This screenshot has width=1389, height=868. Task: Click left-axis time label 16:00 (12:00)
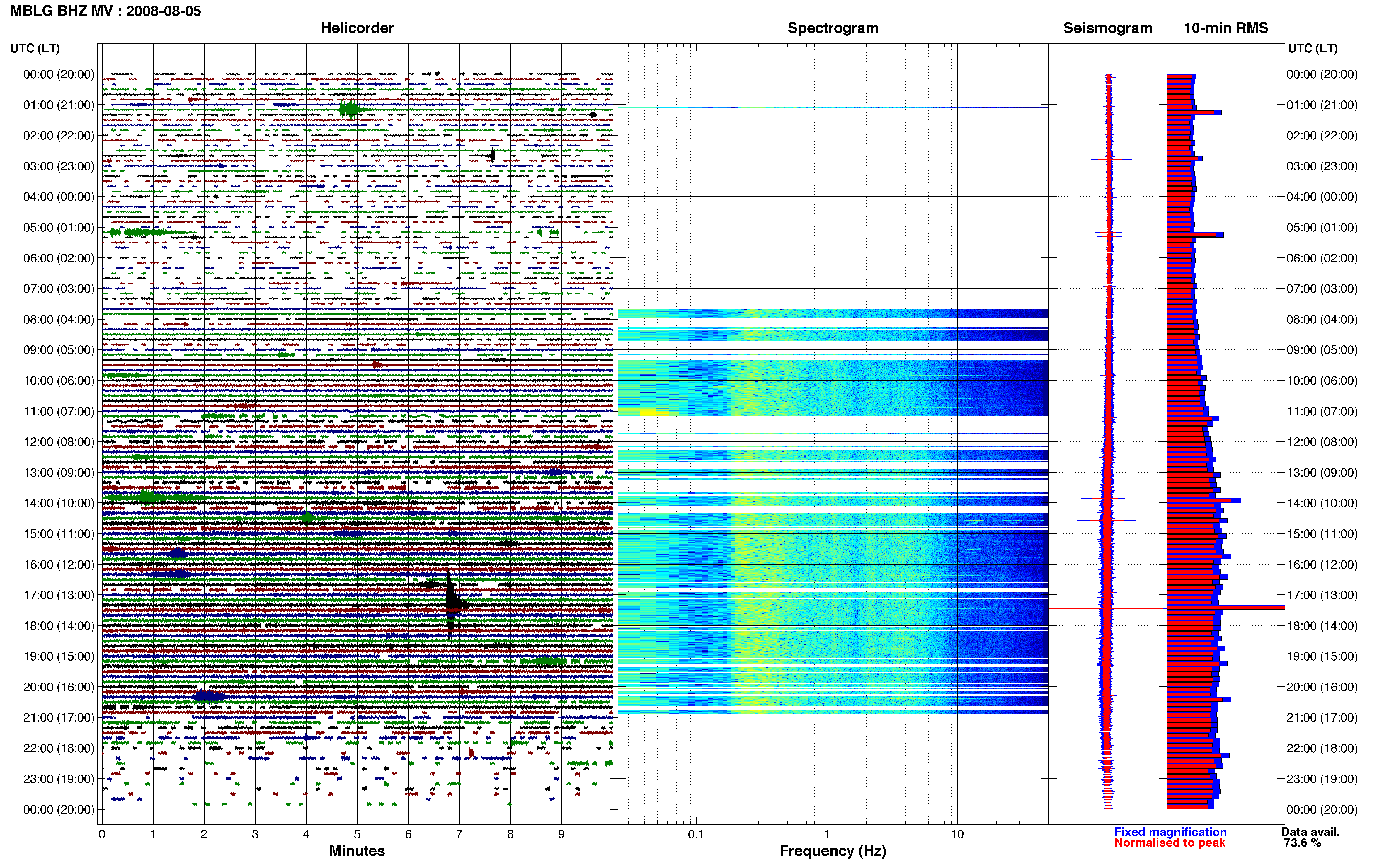pos(59,565)
